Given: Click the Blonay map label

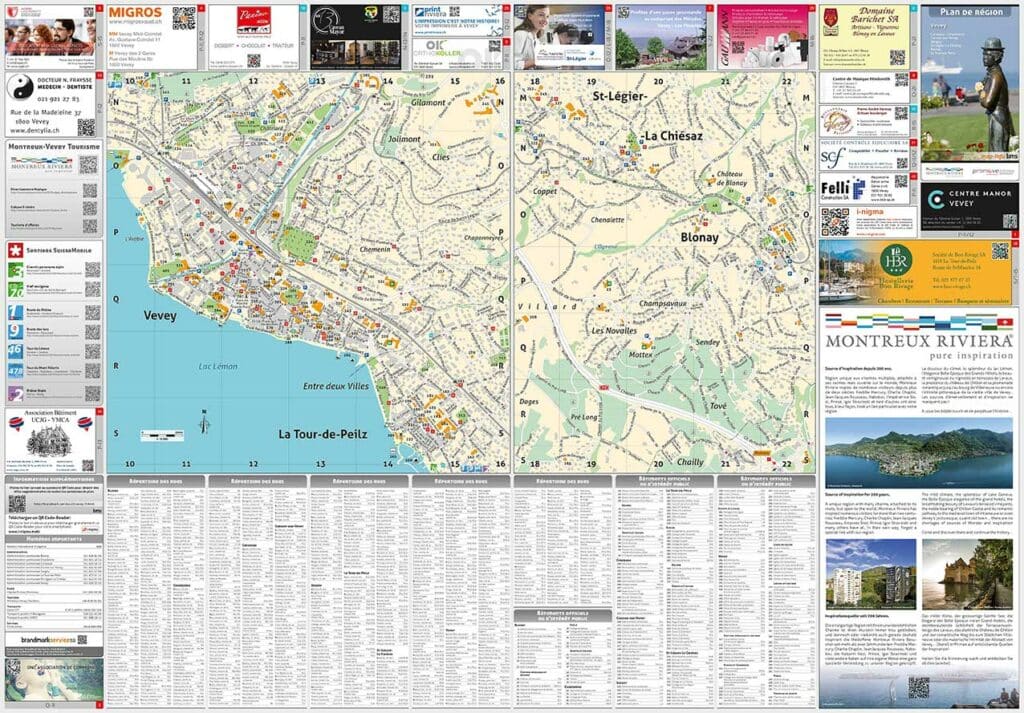Looking at the screenshot, I should [x=699, y=238].
